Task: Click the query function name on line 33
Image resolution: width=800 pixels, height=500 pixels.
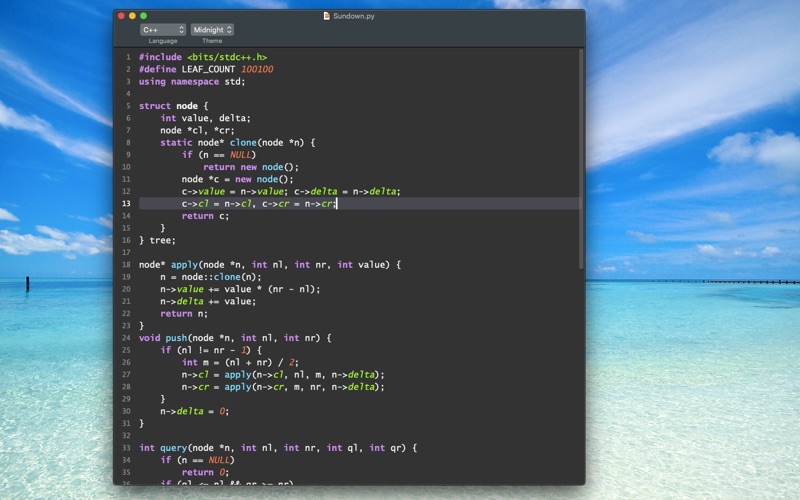Action: pos(173,448)
